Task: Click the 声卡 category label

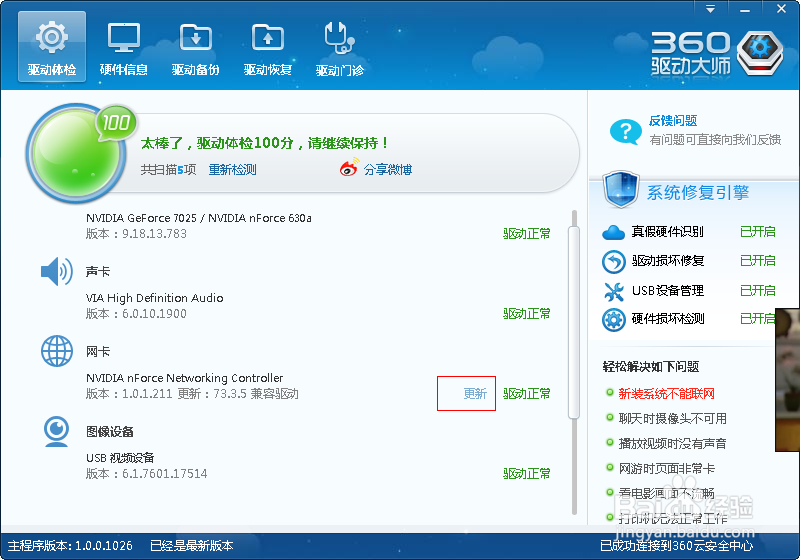Action: (x=98, y=271)
